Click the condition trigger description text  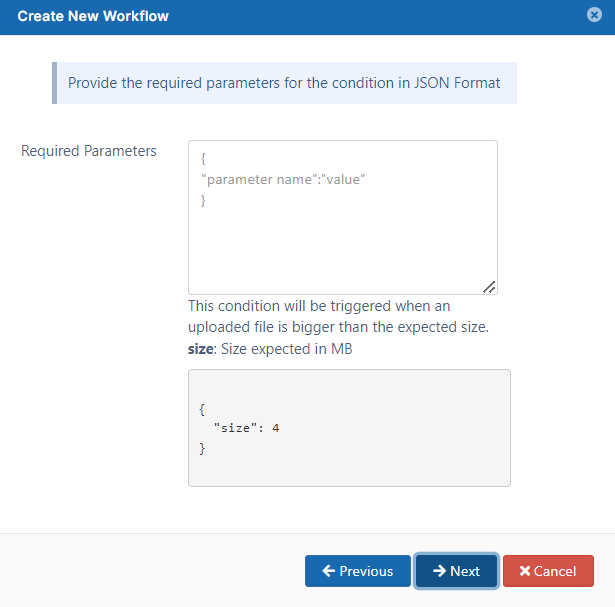338,316
